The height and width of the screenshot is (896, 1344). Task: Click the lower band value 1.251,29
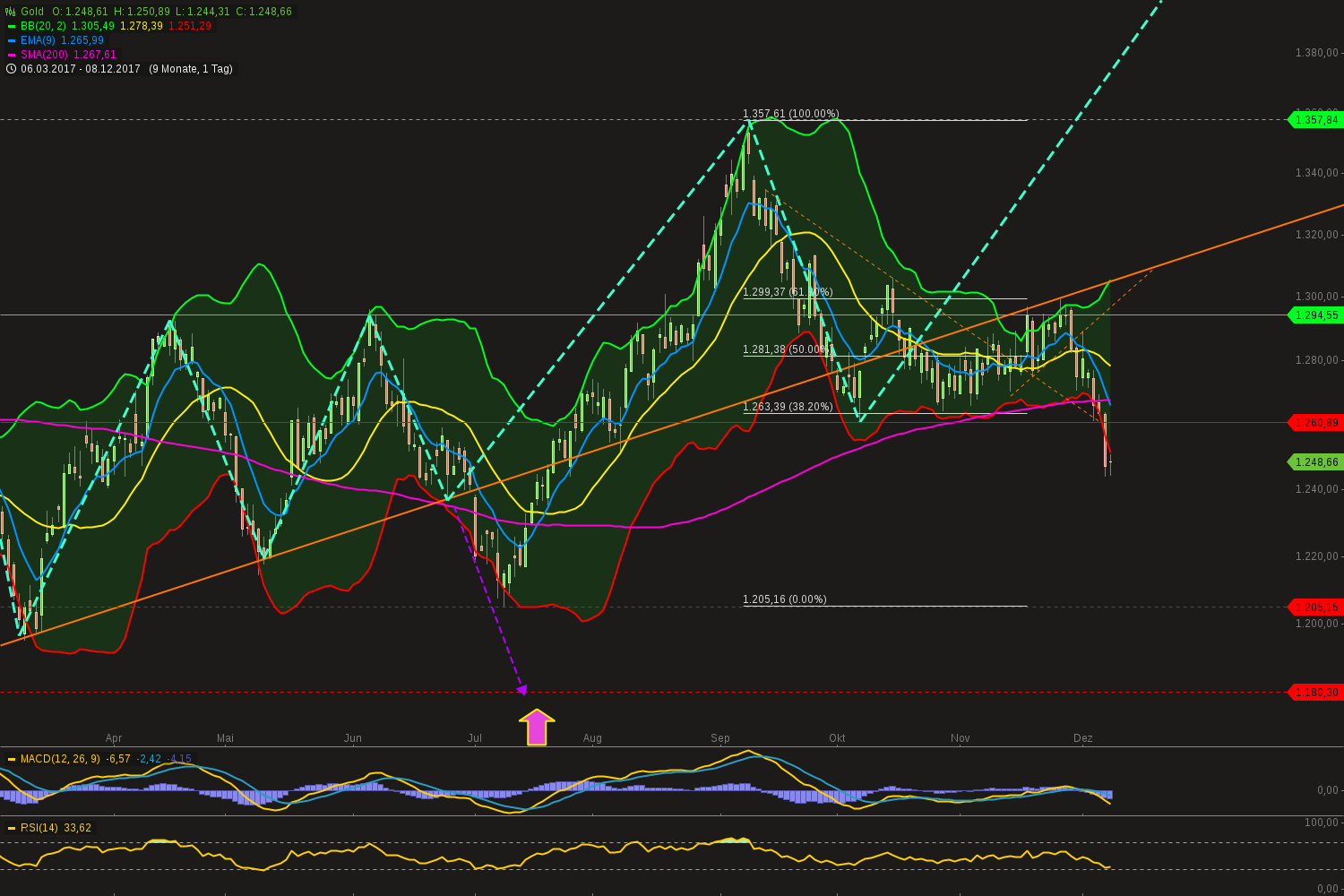coord(190,26)
